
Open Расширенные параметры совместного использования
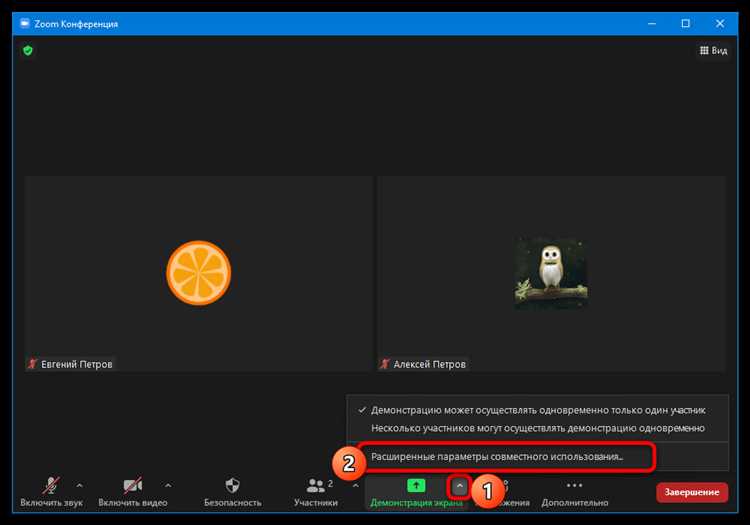click(497, 456)
